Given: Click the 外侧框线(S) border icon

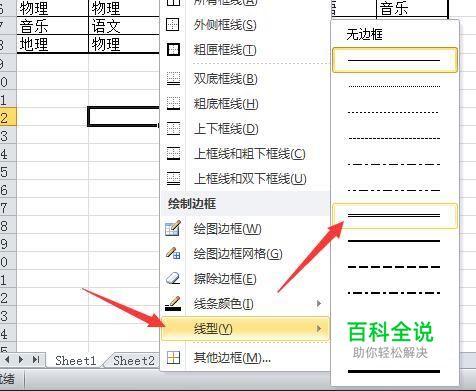Looking at the screenshot, I should [173, 25].
